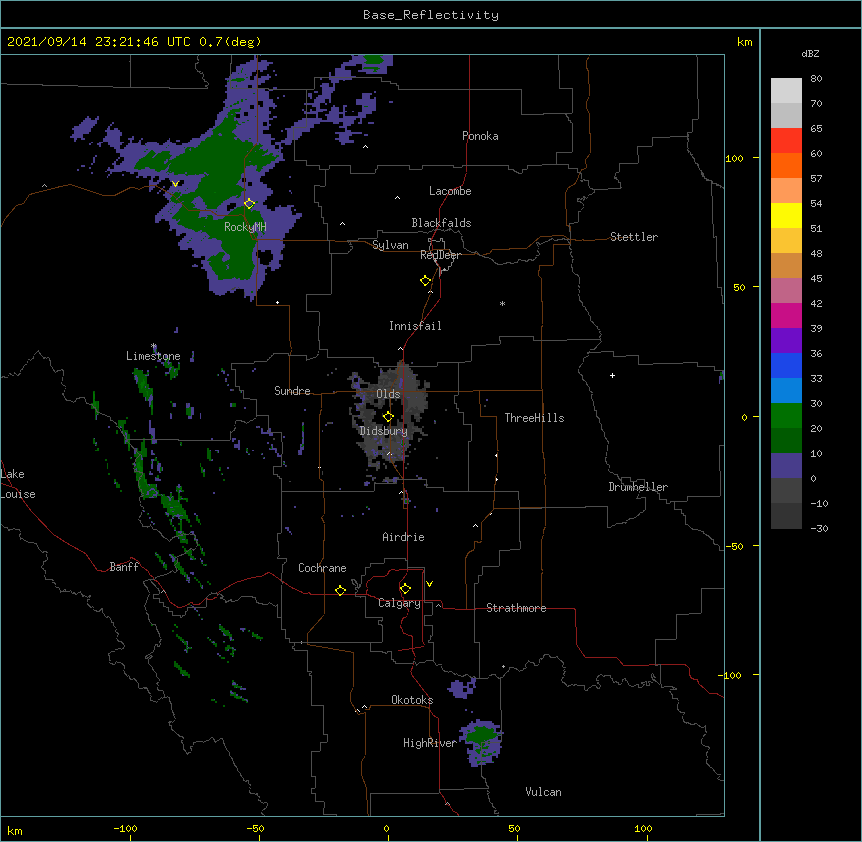This screenshot has width=862, height=842.
Task: Click the yellow station marker near RockyMH
Action: (250, 203)
